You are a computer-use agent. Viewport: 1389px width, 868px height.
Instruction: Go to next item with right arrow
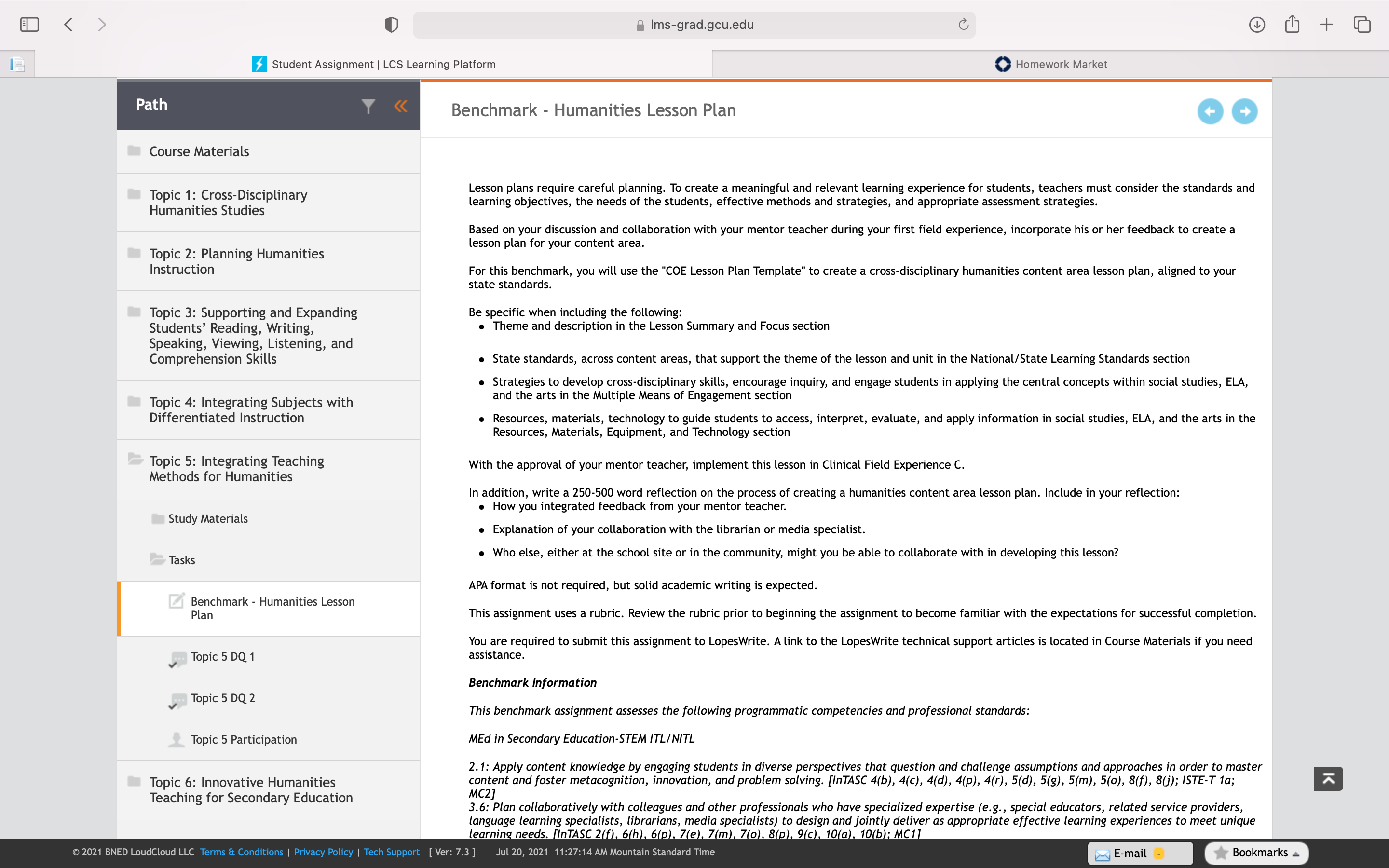click(1244, 111)
